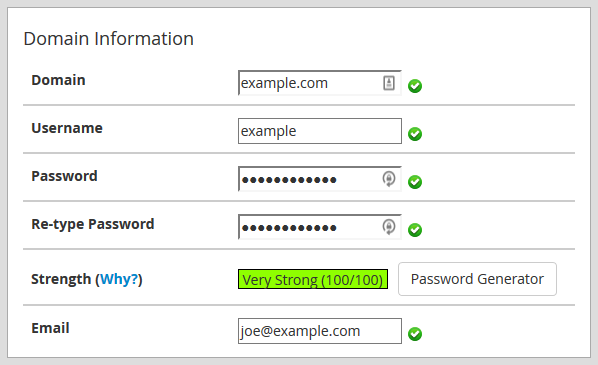Screen dimensions: 598x365
Task: Click the contact card icon in Domain field
Action: (x=389, y=83)
